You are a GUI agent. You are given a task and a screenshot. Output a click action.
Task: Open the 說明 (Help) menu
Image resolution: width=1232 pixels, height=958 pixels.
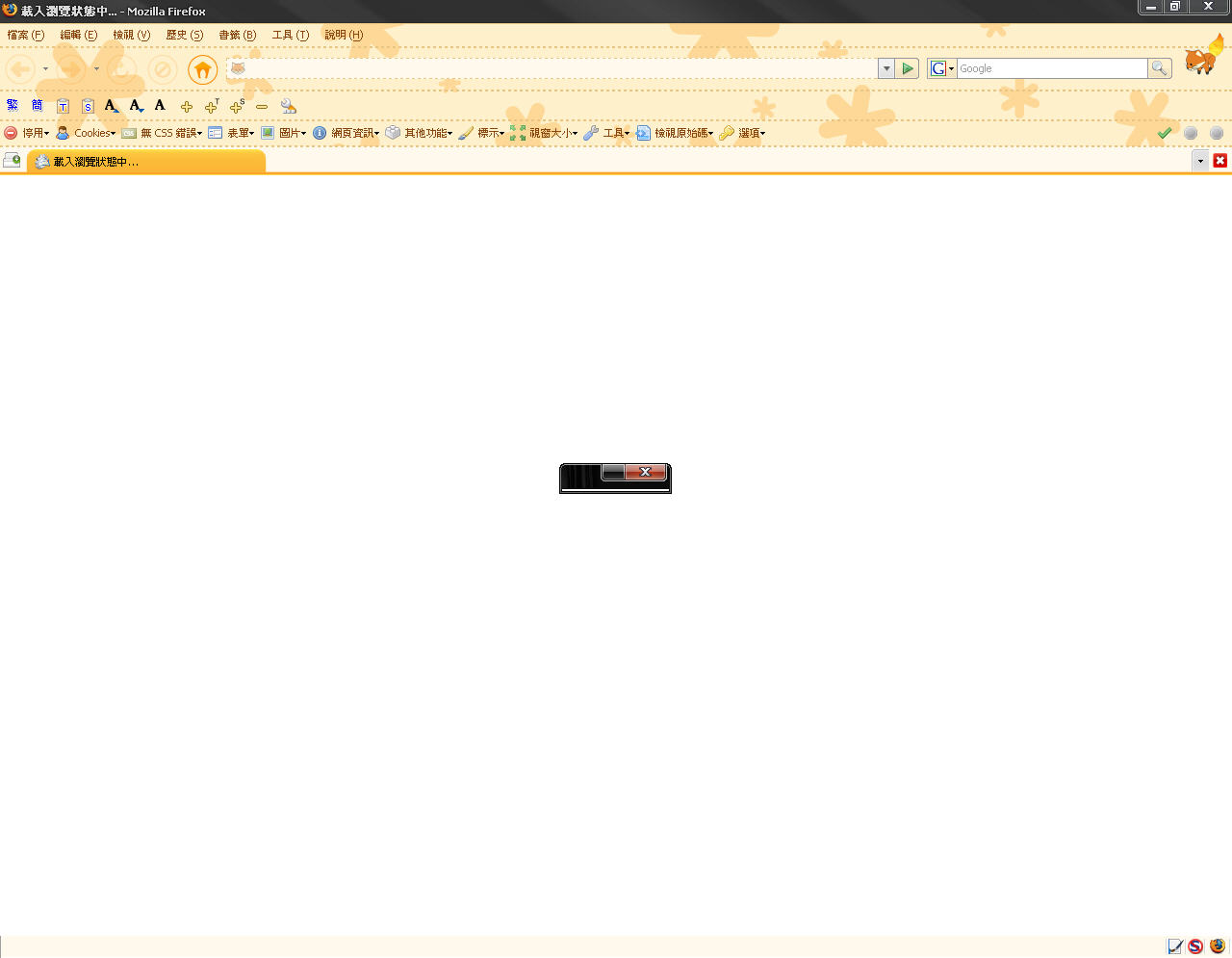(x=344, y=35)
